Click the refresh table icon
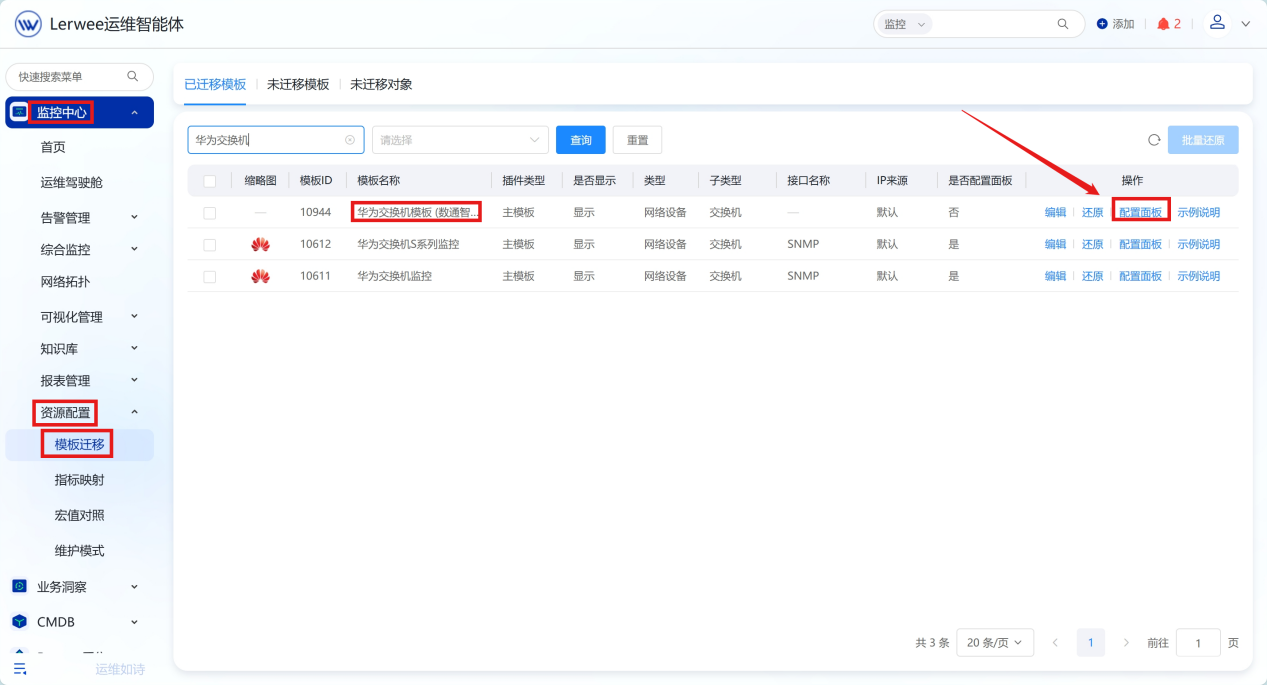This screenshot has height=685, width=1267. 1154,140
